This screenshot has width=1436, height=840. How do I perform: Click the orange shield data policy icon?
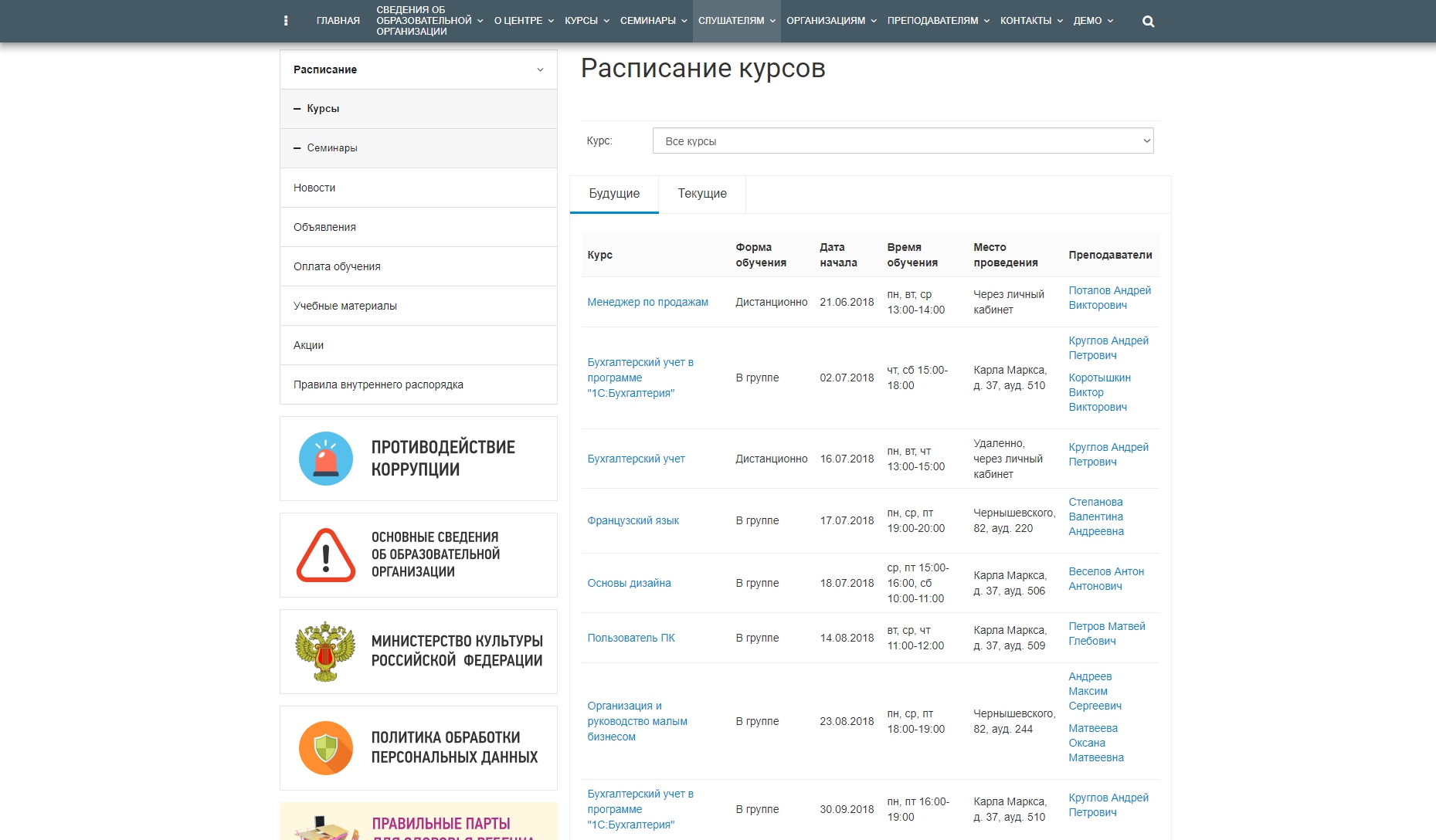point(326,748)
